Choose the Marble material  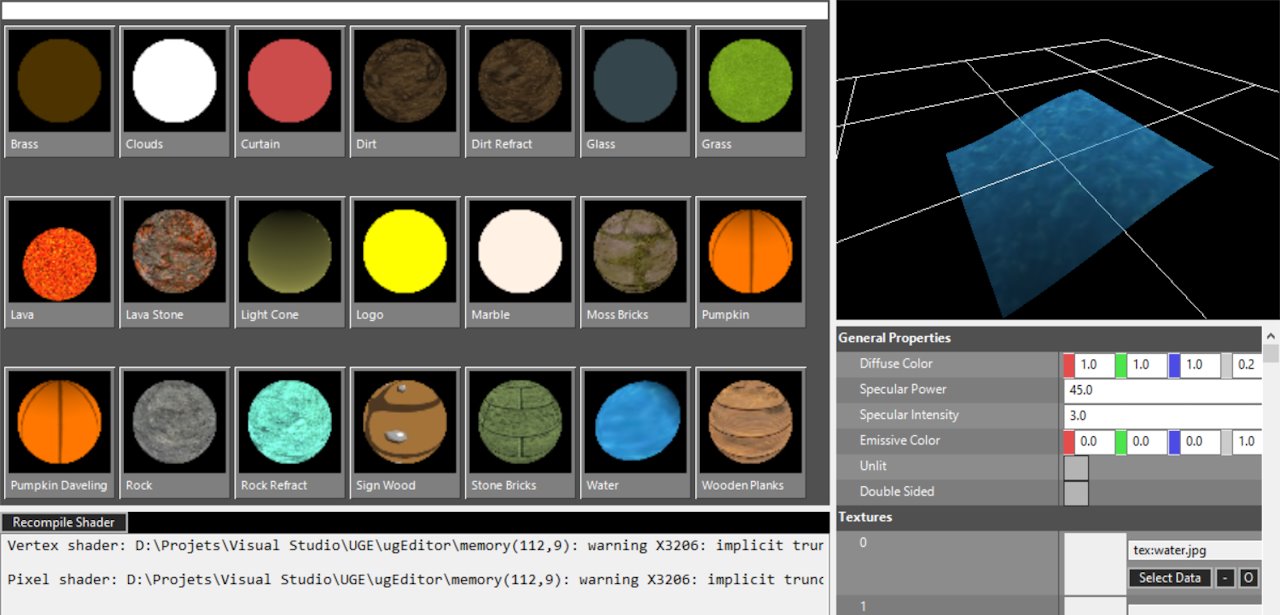coord(520,262)
